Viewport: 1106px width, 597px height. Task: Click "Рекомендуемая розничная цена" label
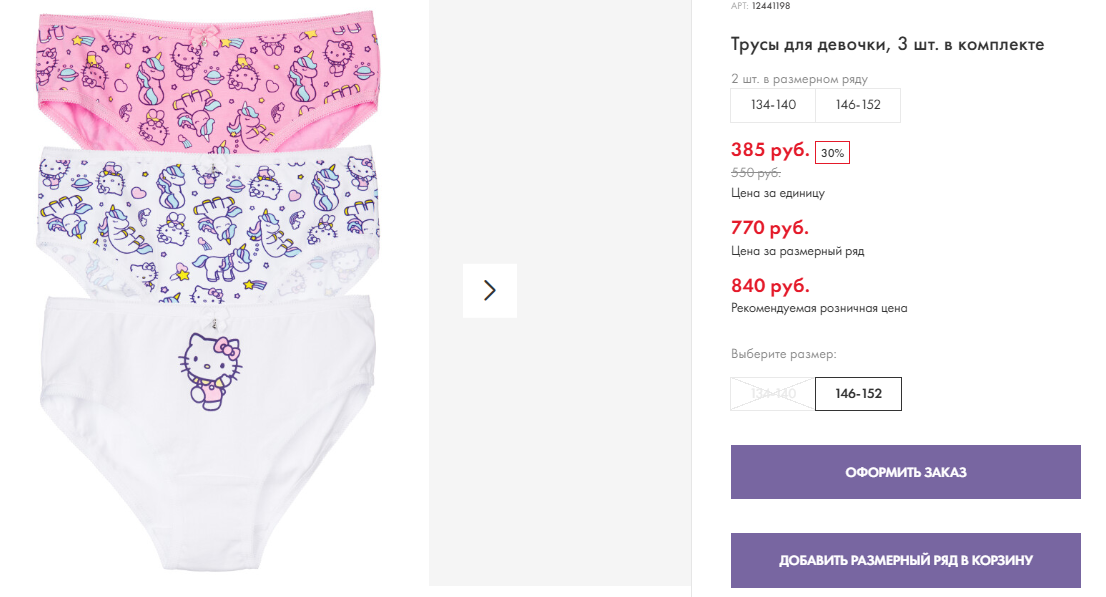[x=819, y=309]
